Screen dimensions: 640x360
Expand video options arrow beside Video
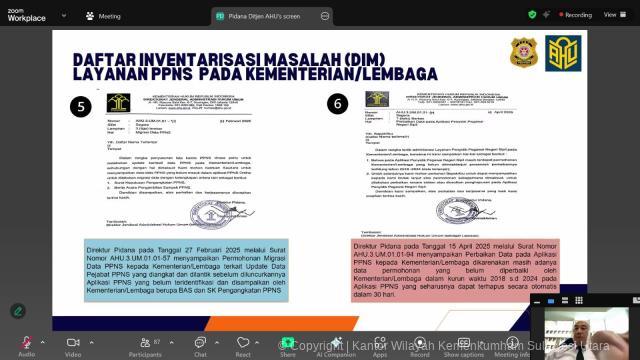point(91,342)
